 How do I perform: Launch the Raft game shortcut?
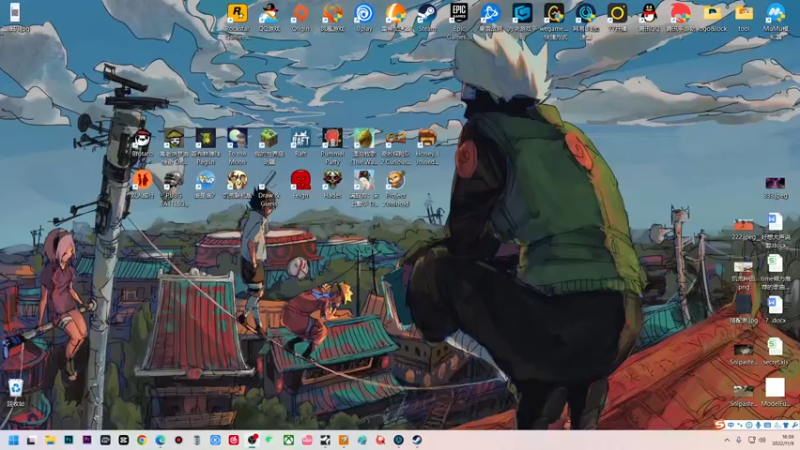(301, 139)
